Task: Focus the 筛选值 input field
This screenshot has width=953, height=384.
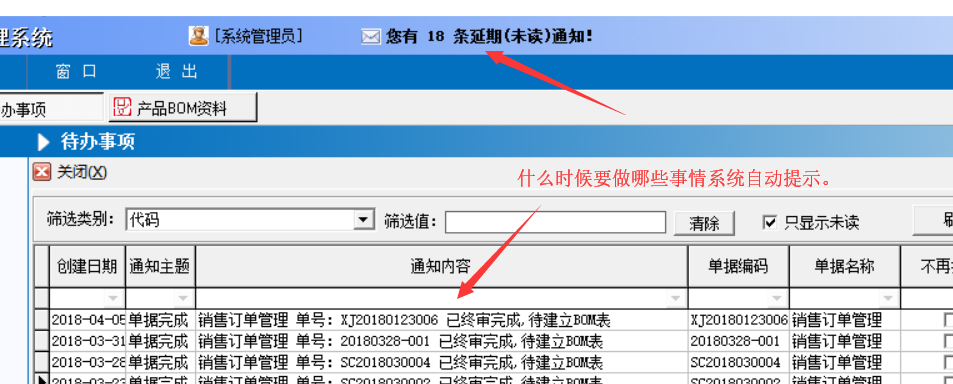Action: [555, 222]
